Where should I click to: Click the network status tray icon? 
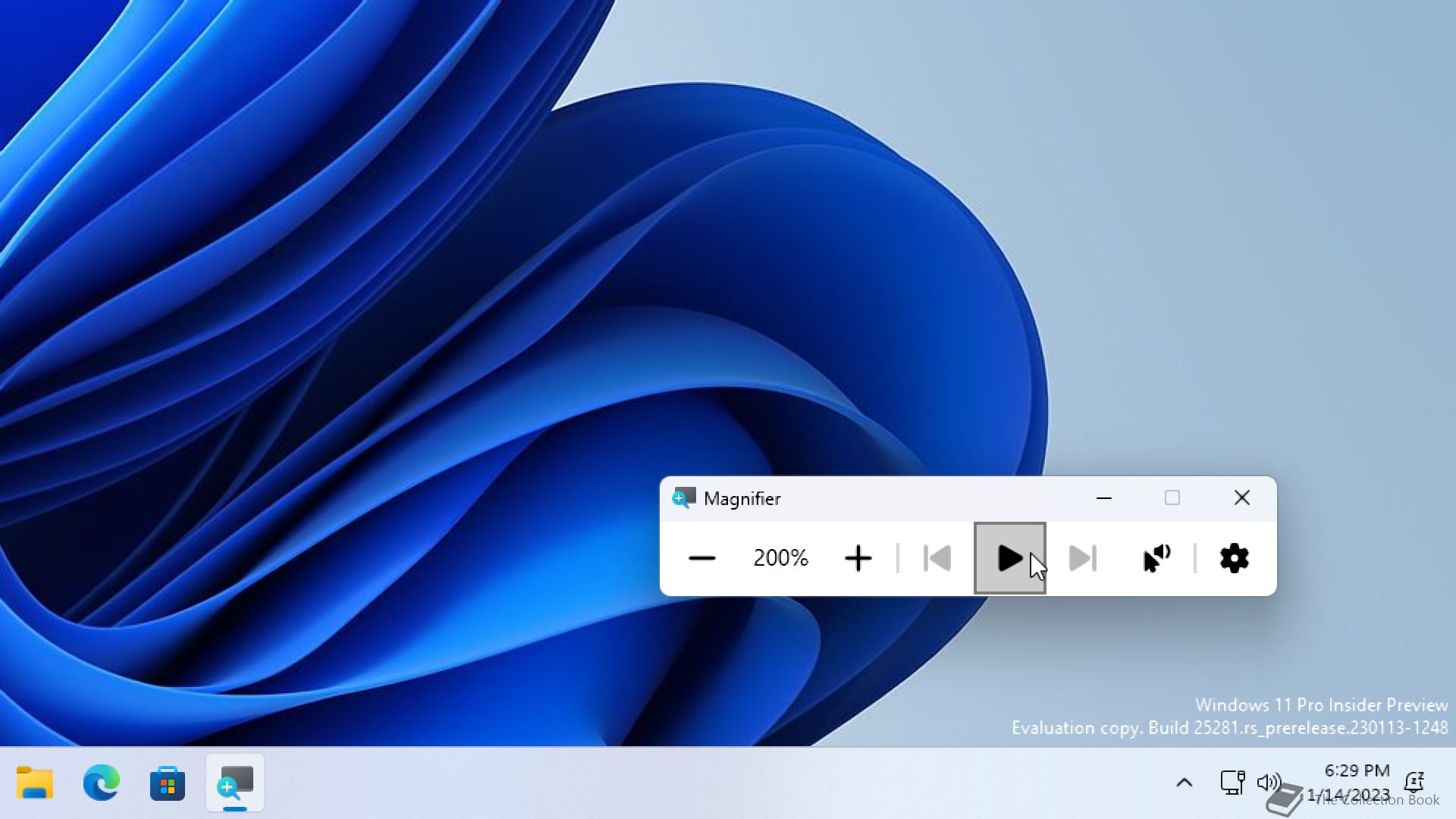click(x=1232, y=782)
